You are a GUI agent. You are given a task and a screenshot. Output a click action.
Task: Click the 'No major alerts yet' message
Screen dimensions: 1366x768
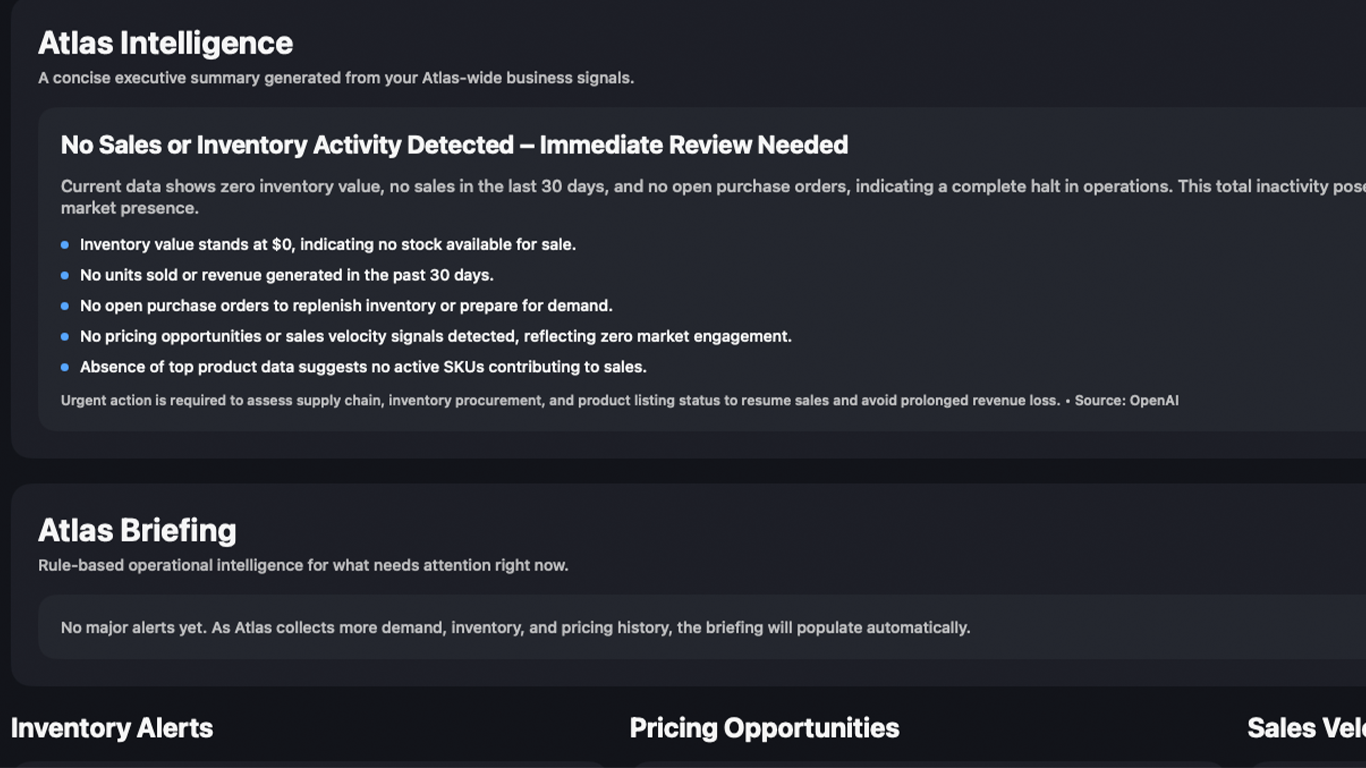click(x=515, y=628)
